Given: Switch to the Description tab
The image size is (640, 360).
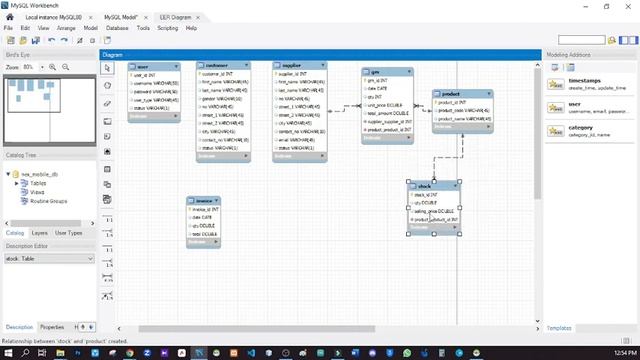Looking at the screenshot, I should (x=19, y=327).
